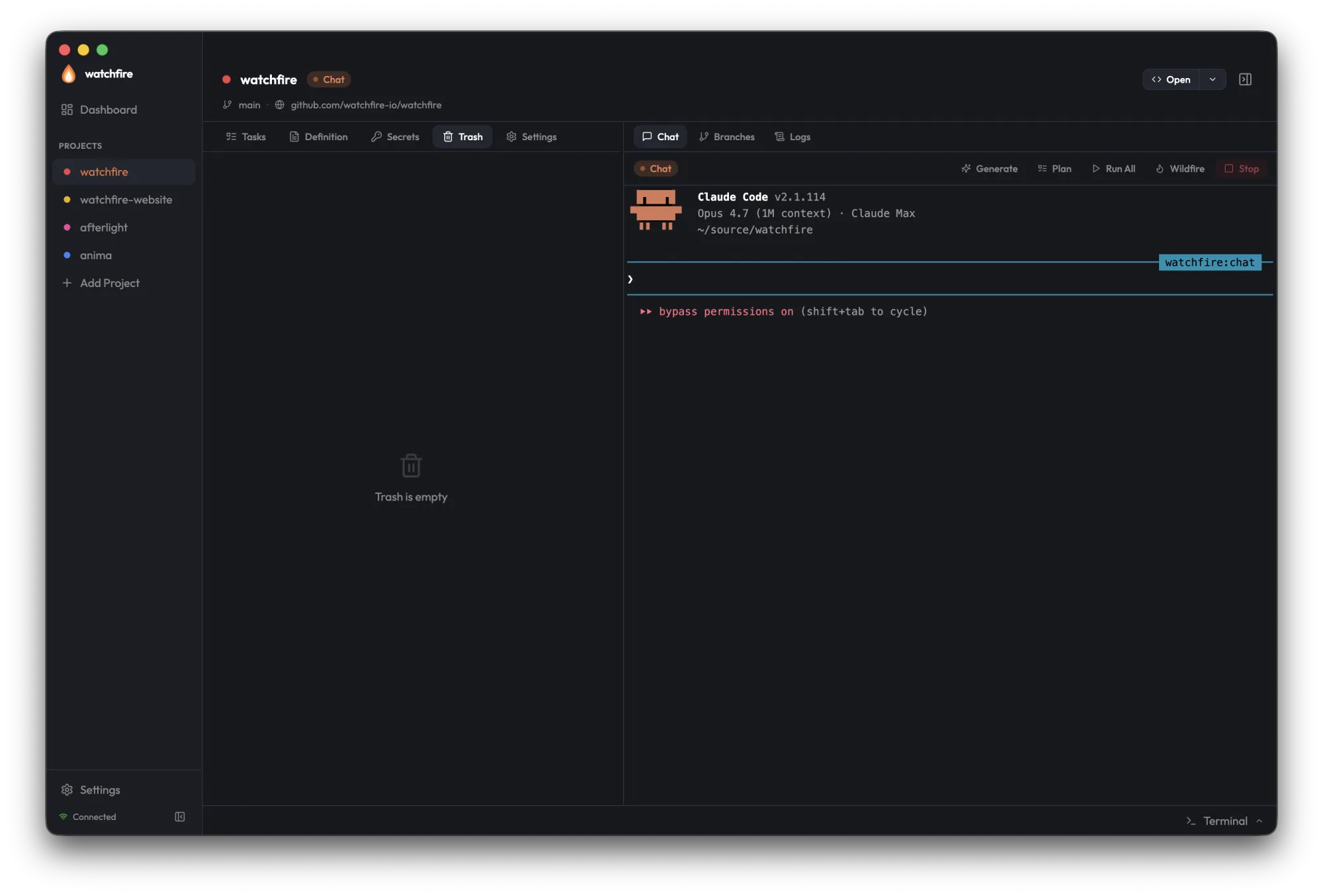Expand the Open button dropdown arrow
Image resolution: width=1323 pixels, height=896 pixels.
click(x=1213, y=79)
